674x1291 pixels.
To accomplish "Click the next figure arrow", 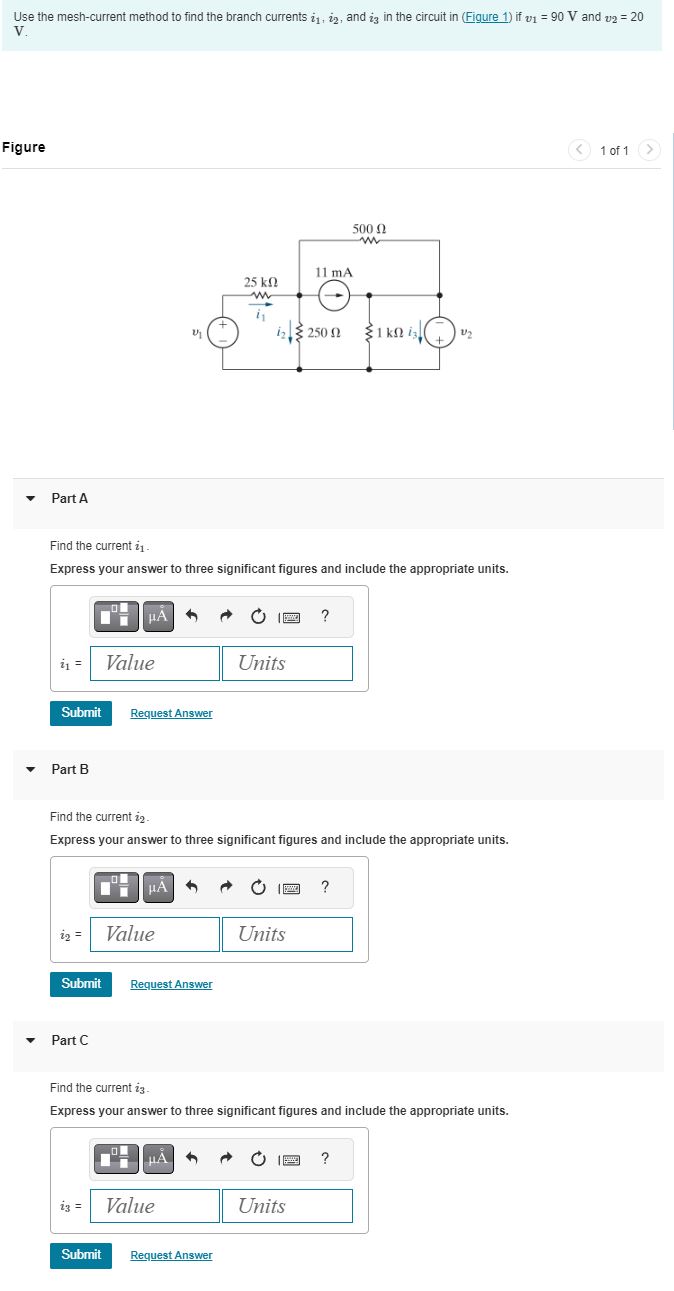I will (649, 150).
